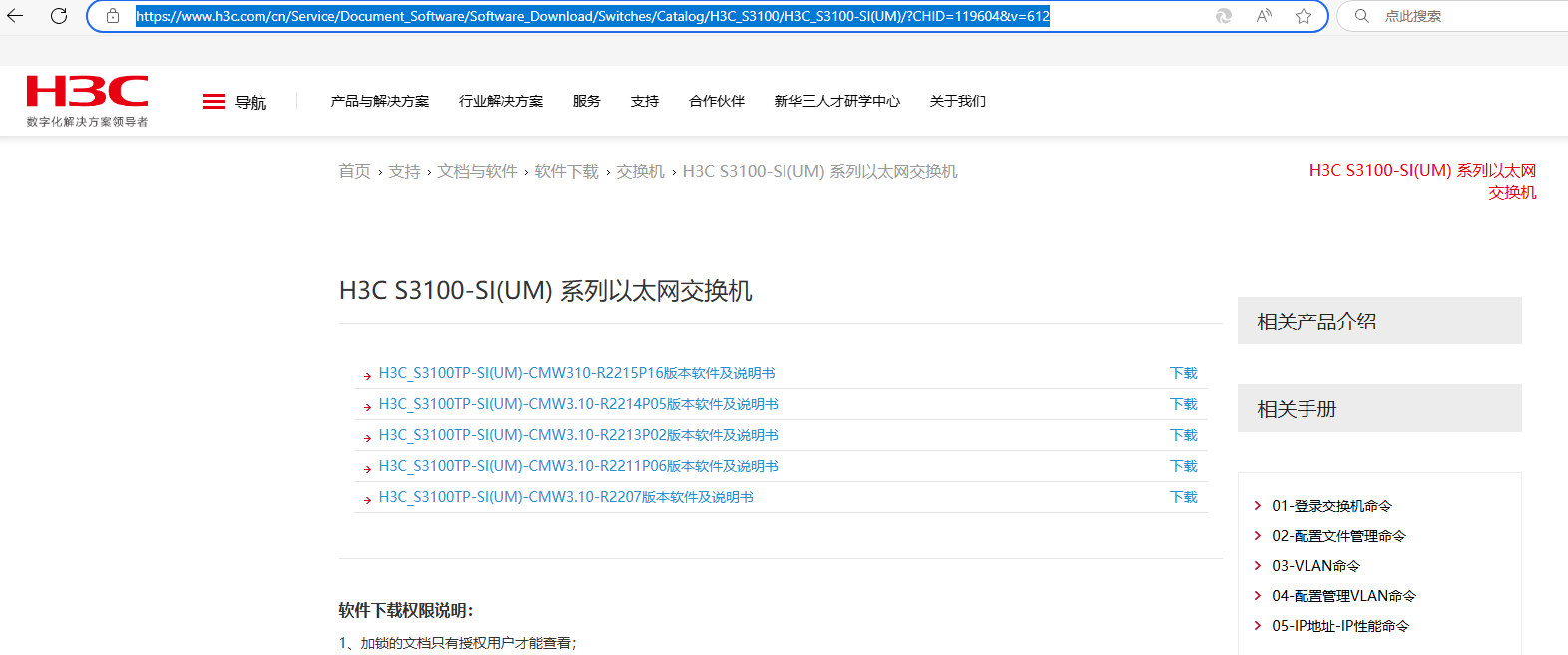Open CMW3.10-R2214P05 software version link
Image resolution: width=1568 pixels, height=655 pixels.
point(579,404)
